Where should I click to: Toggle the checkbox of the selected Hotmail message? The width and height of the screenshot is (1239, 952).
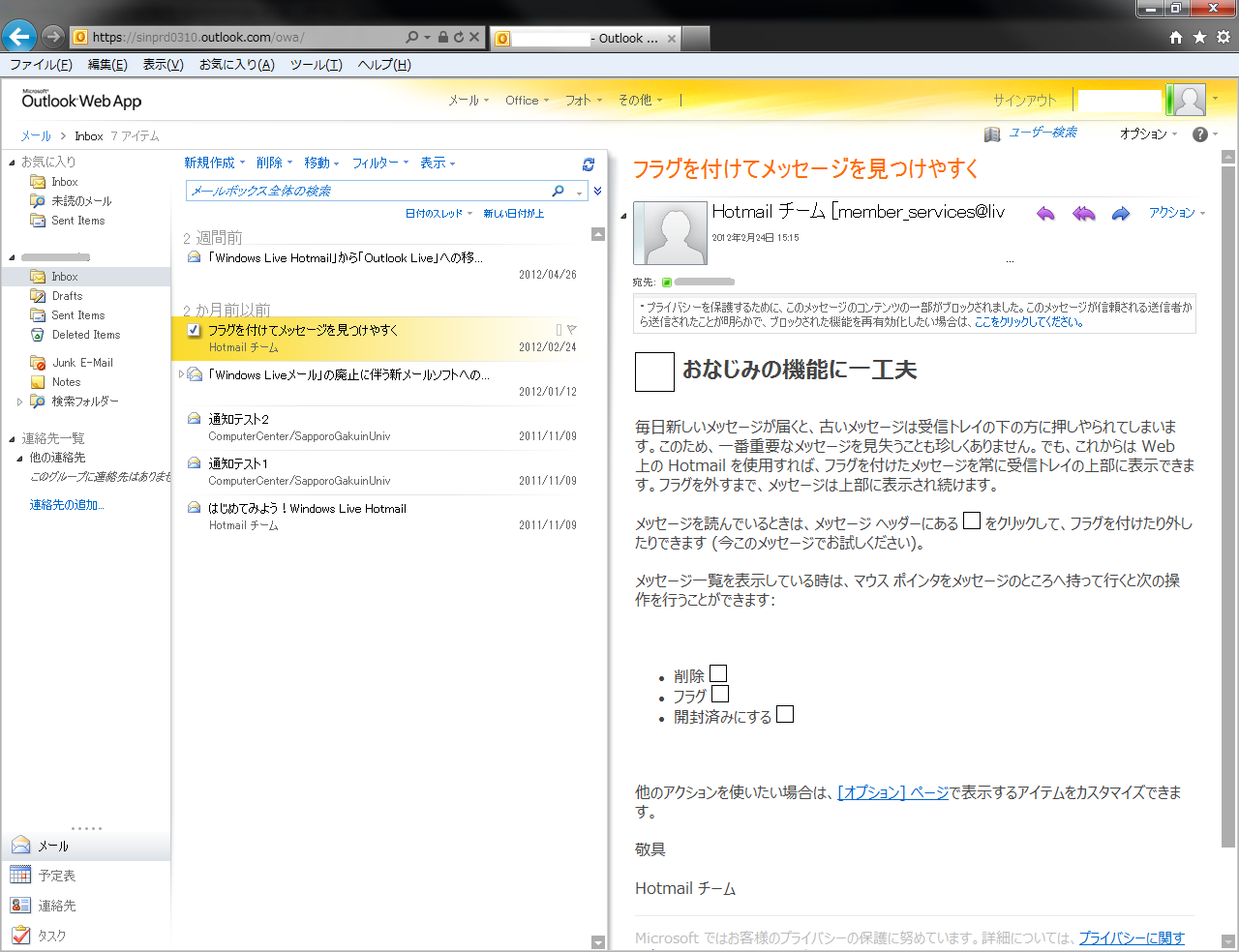194,330
